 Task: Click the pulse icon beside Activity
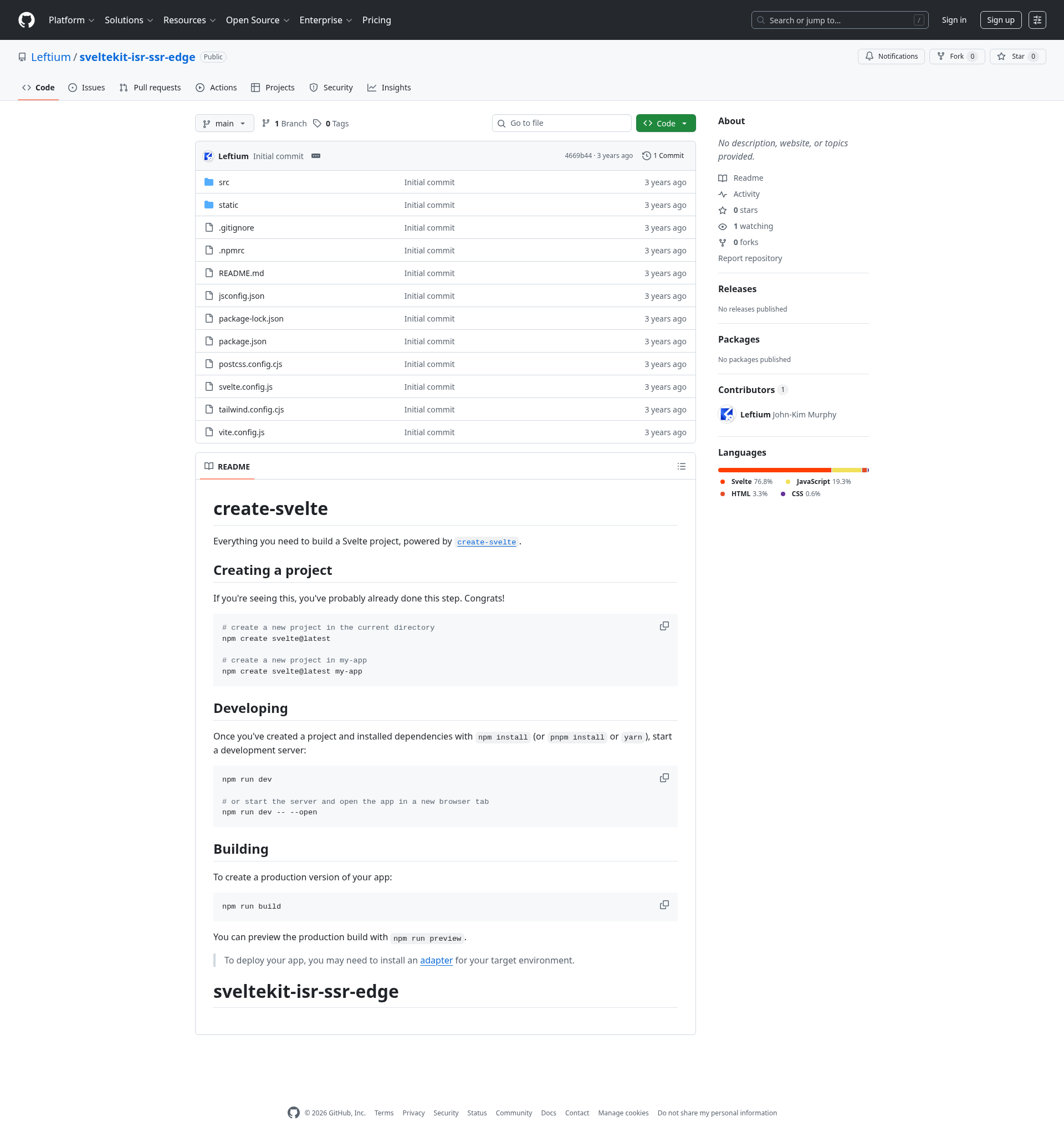click(x=723, y=194)
